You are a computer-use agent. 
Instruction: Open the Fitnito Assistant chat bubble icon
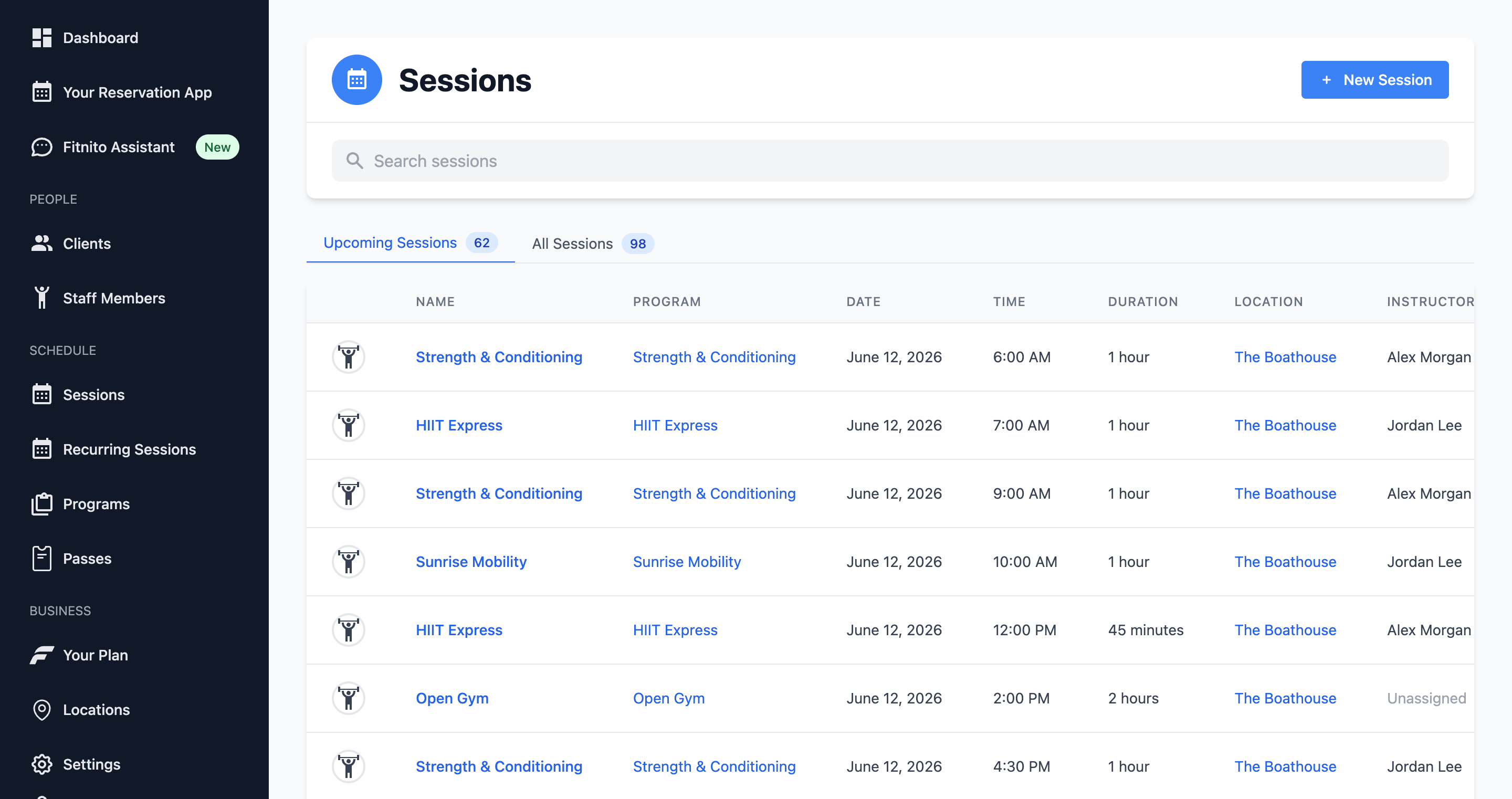click(x=41, y=147)
